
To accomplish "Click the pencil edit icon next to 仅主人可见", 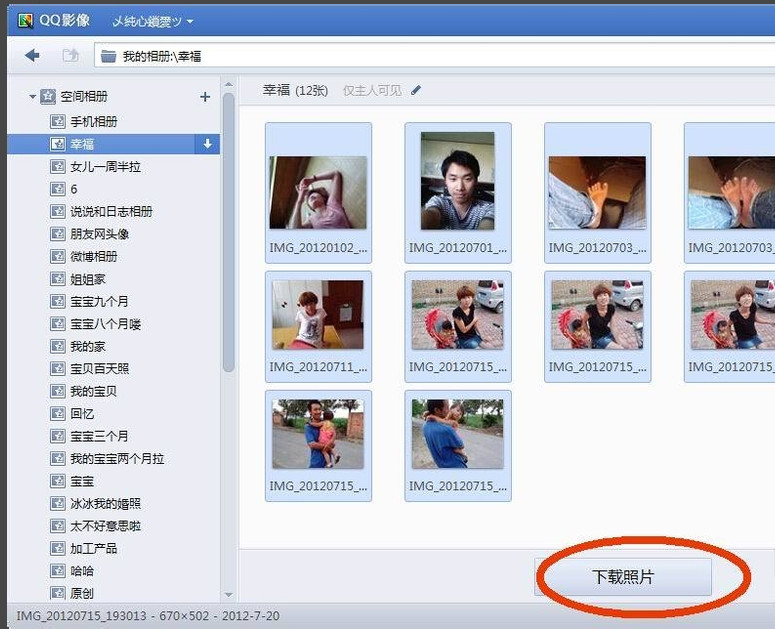I will (416, 91).
